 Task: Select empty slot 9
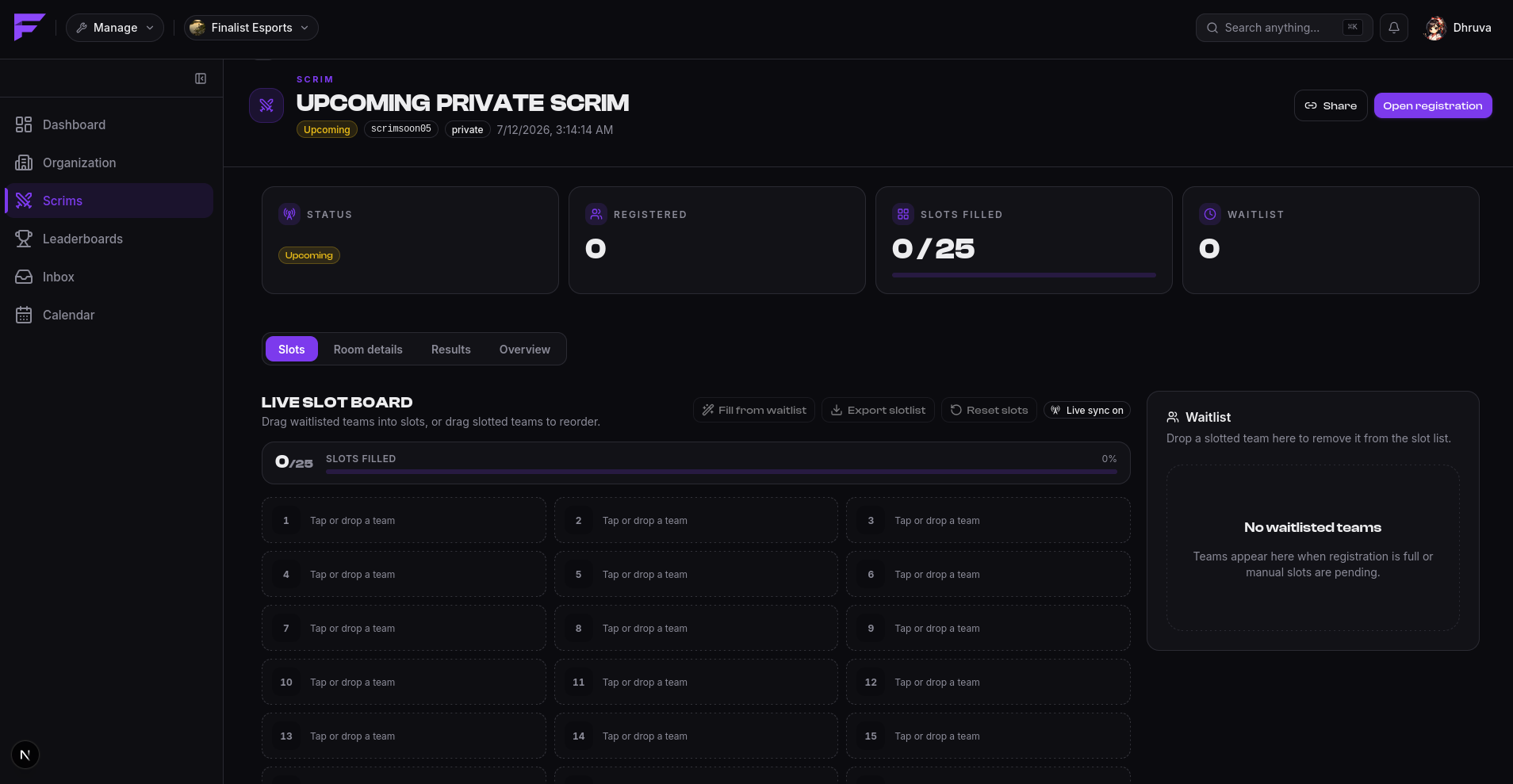988,628
